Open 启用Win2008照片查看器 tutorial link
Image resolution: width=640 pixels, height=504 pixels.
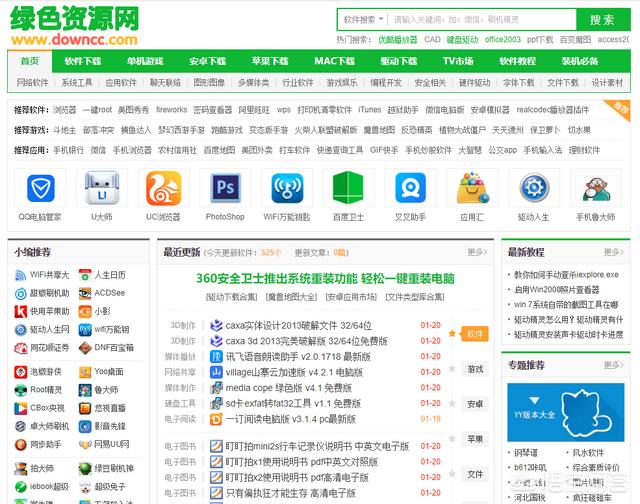tap(557, 290)
